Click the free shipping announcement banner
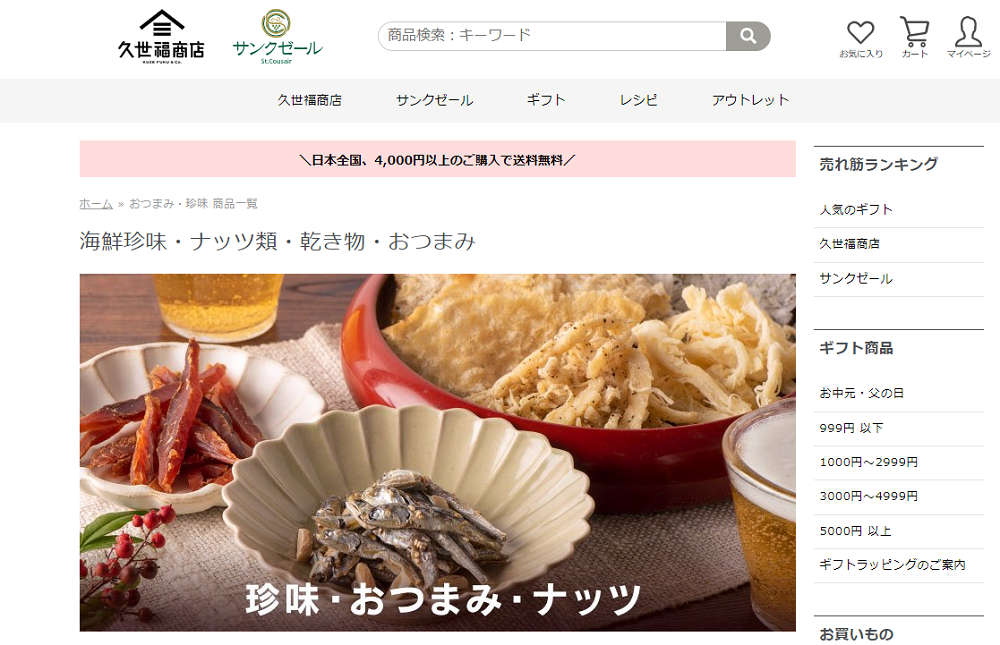The height and width of the screenshot is (645, 1000). tap(438, 159)
